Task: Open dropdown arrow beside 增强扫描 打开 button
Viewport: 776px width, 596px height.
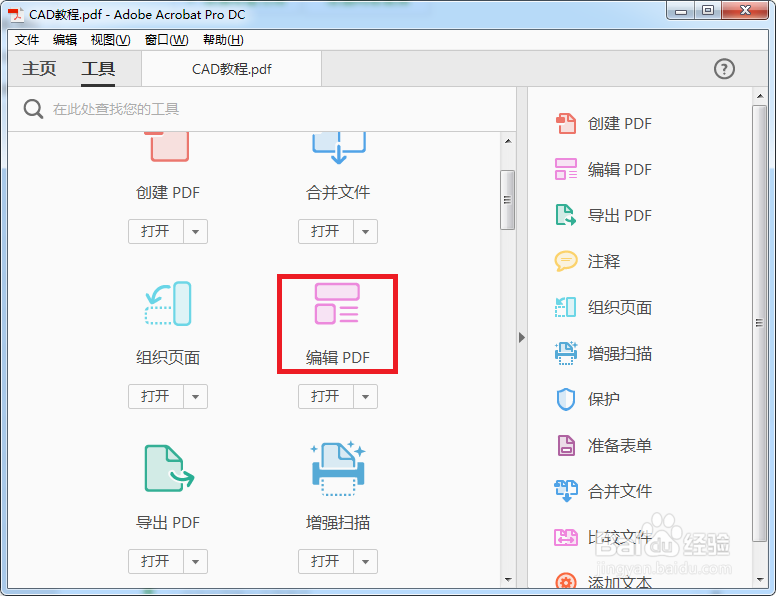Action: point(365,561)
